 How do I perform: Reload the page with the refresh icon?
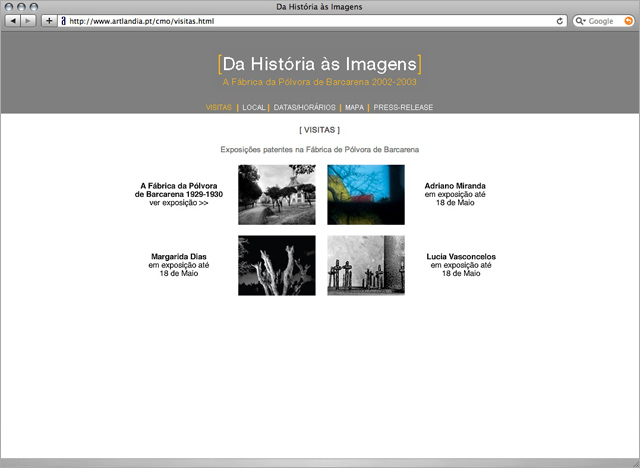[x=560, y=21]
